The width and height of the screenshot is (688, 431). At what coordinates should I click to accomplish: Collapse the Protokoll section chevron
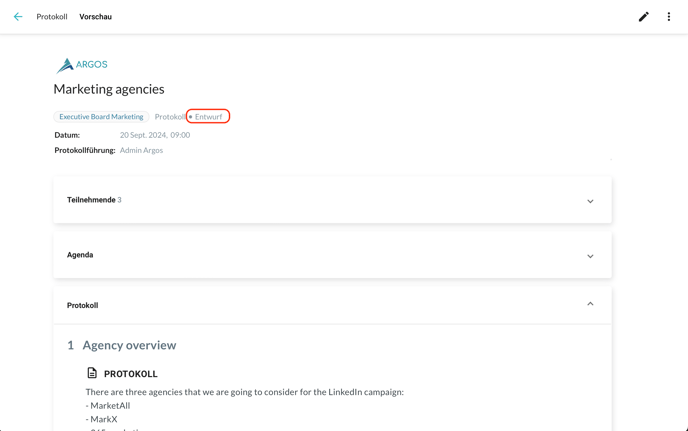pyautogui.click(x=590, y=304)
